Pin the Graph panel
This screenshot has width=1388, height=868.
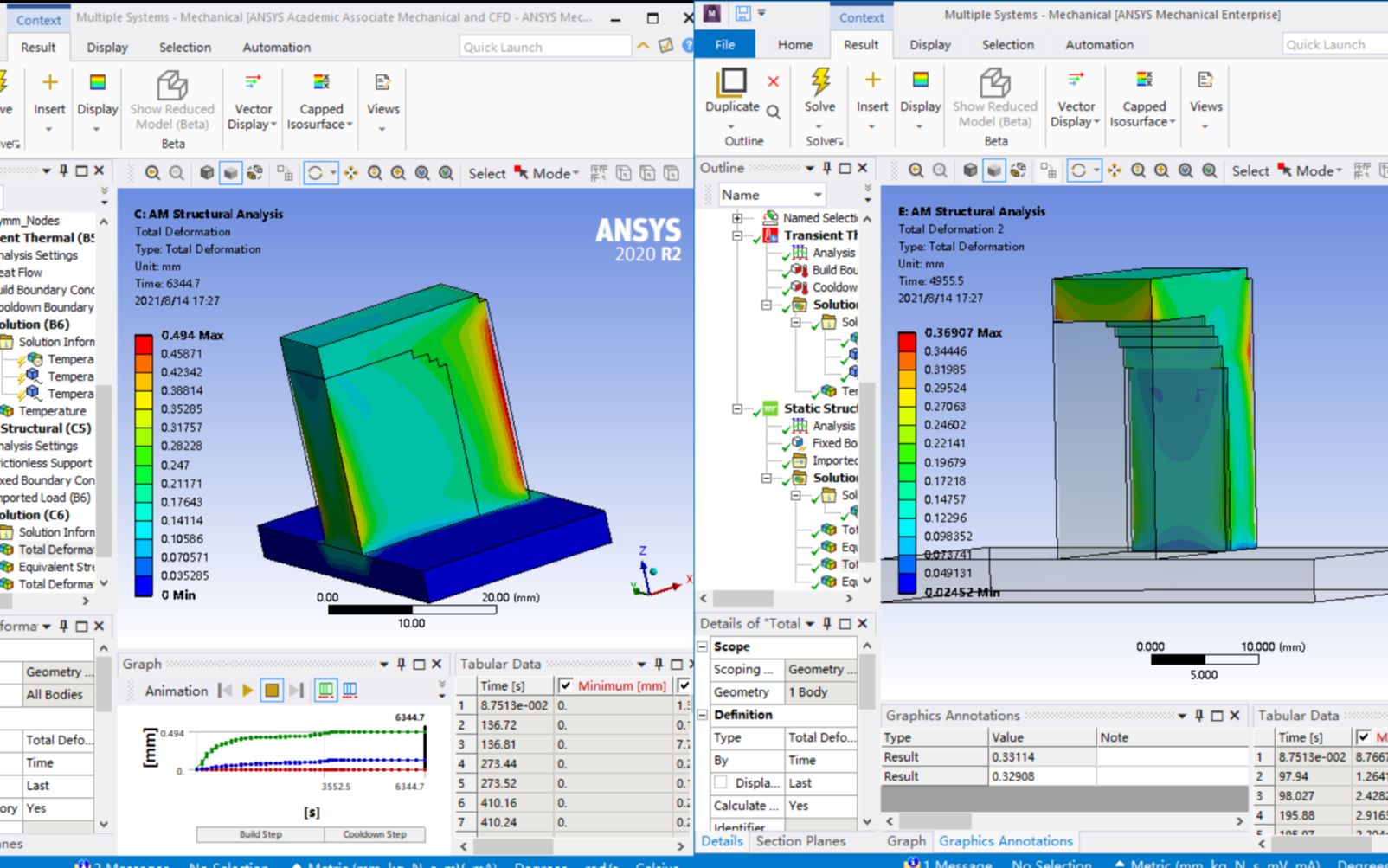[x=401, y=664]
